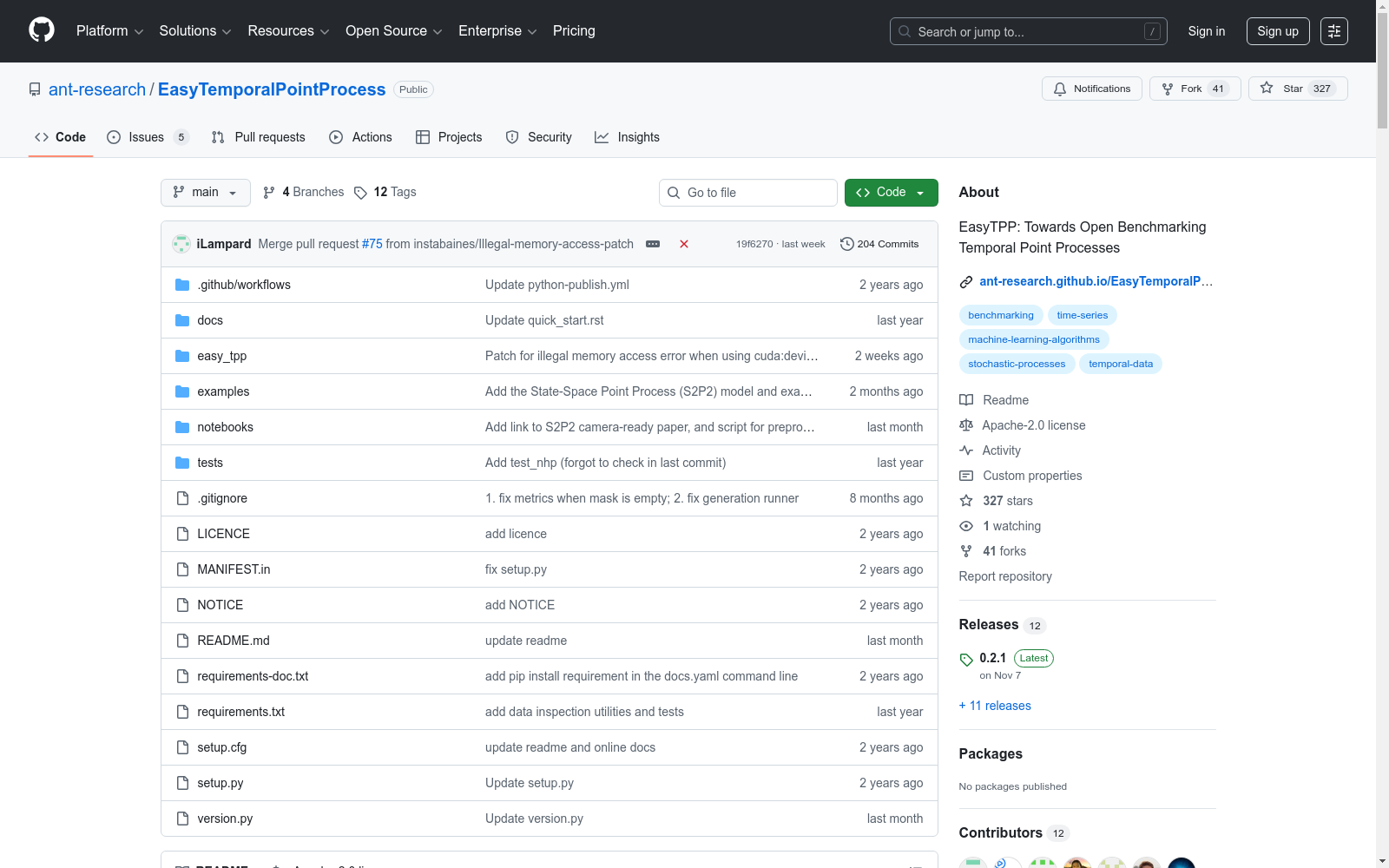Expand the Resources menu
The width and height of the screenshot is (1389, 868).
pyautogui.click(x=288, y=31)
